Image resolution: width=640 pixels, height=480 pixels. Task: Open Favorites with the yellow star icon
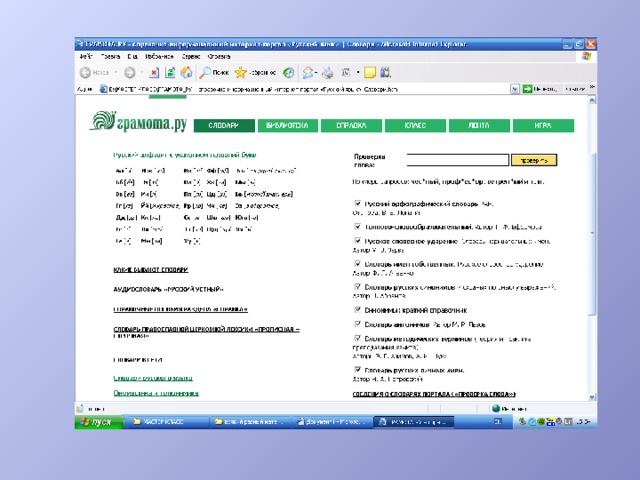point(241,73)
